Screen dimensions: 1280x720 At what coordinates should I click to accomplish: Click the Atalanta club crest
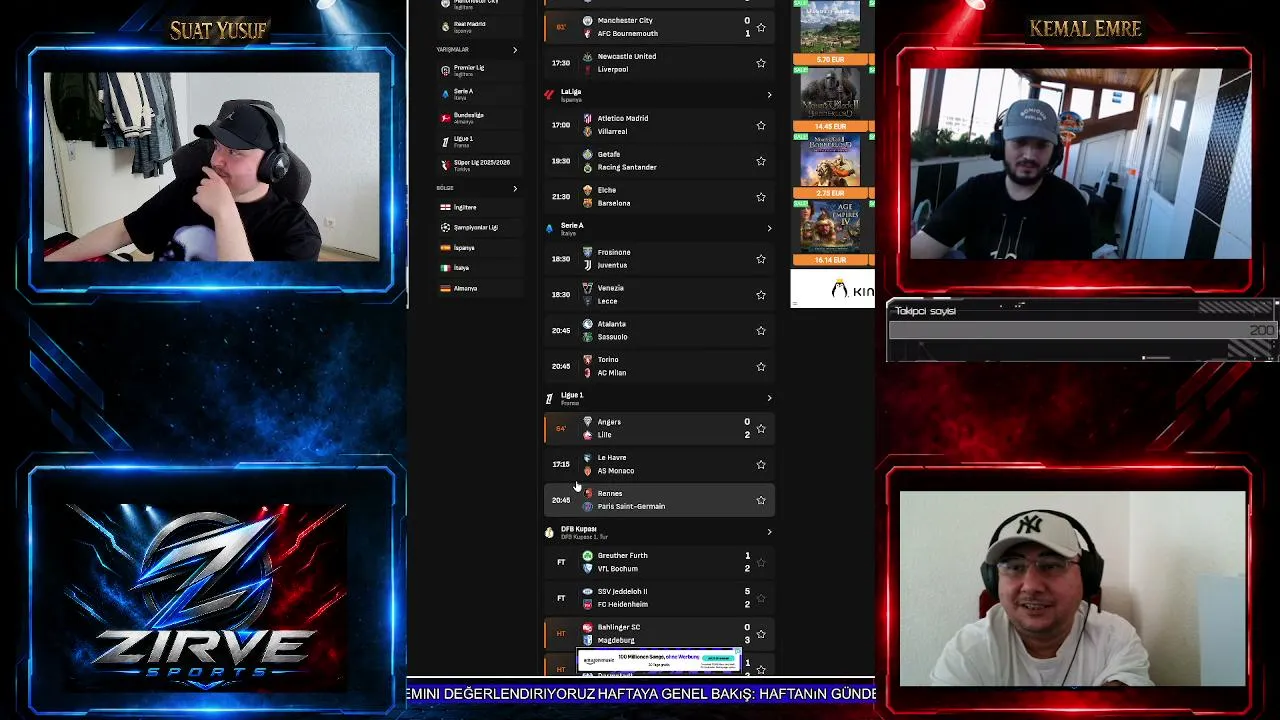588,324
